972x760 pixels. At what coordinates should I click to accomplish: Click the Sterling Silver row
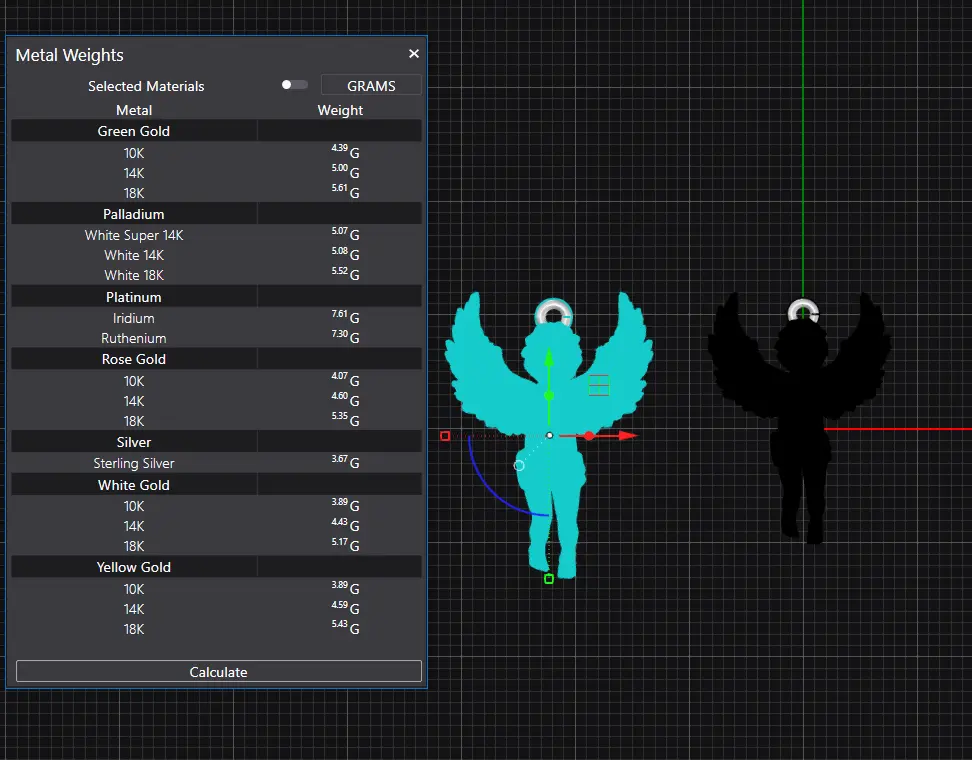pyautogui.click(x=134, y=463)
